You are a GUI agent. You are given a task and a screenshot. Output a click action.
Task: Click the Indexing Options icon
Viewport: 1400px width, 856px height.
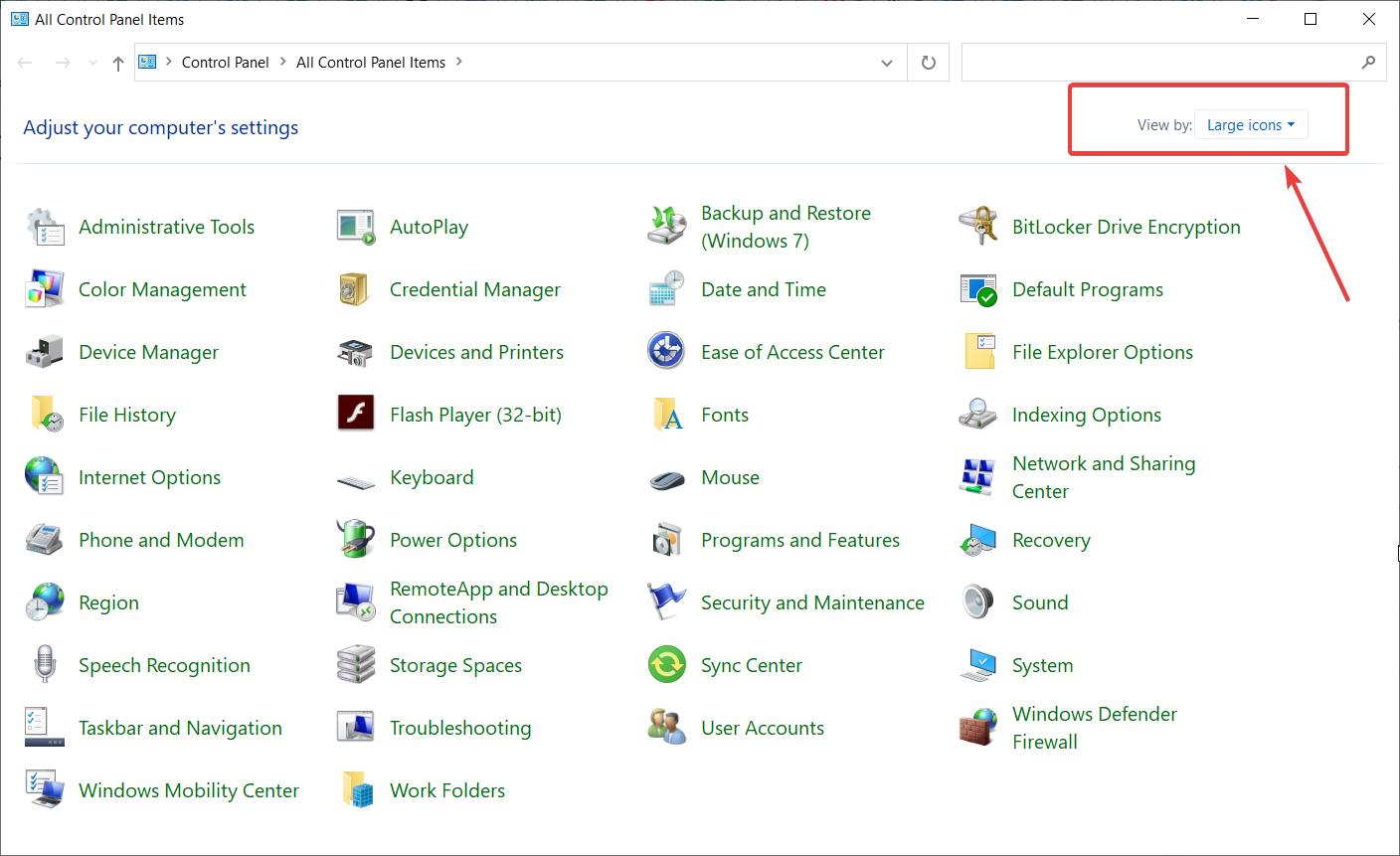coord(978,415)
